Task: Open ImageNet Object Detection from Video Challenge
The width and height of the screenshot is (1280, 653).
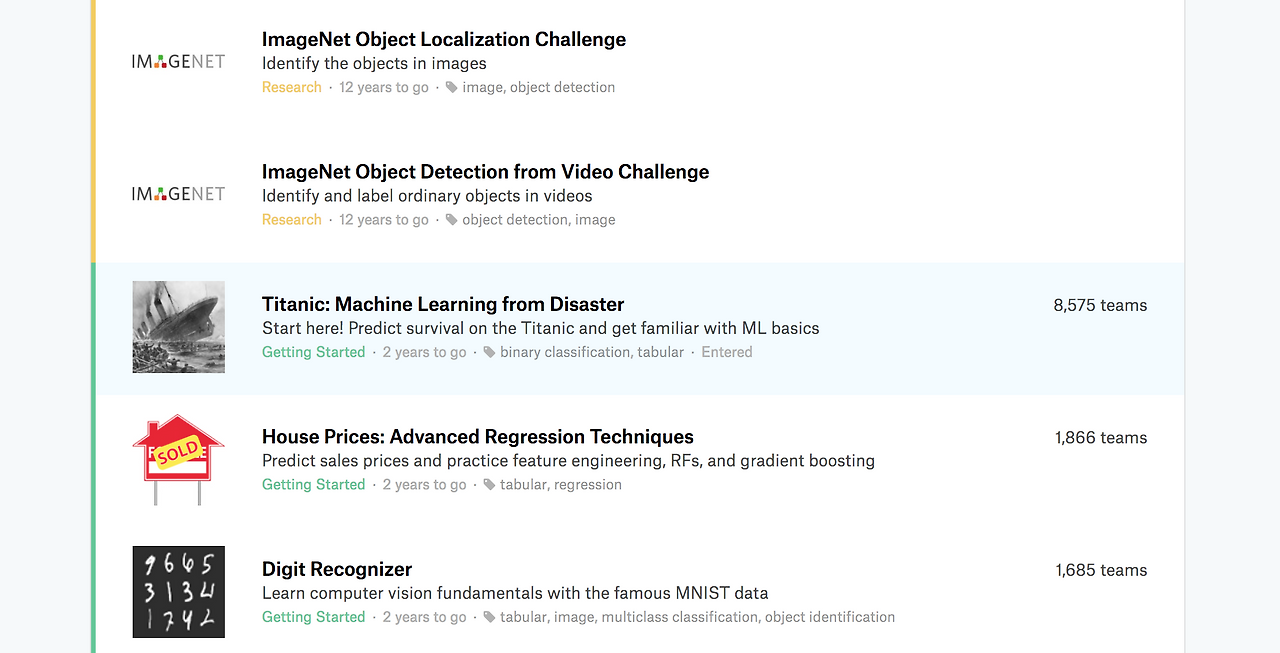Action: [485, 172]
